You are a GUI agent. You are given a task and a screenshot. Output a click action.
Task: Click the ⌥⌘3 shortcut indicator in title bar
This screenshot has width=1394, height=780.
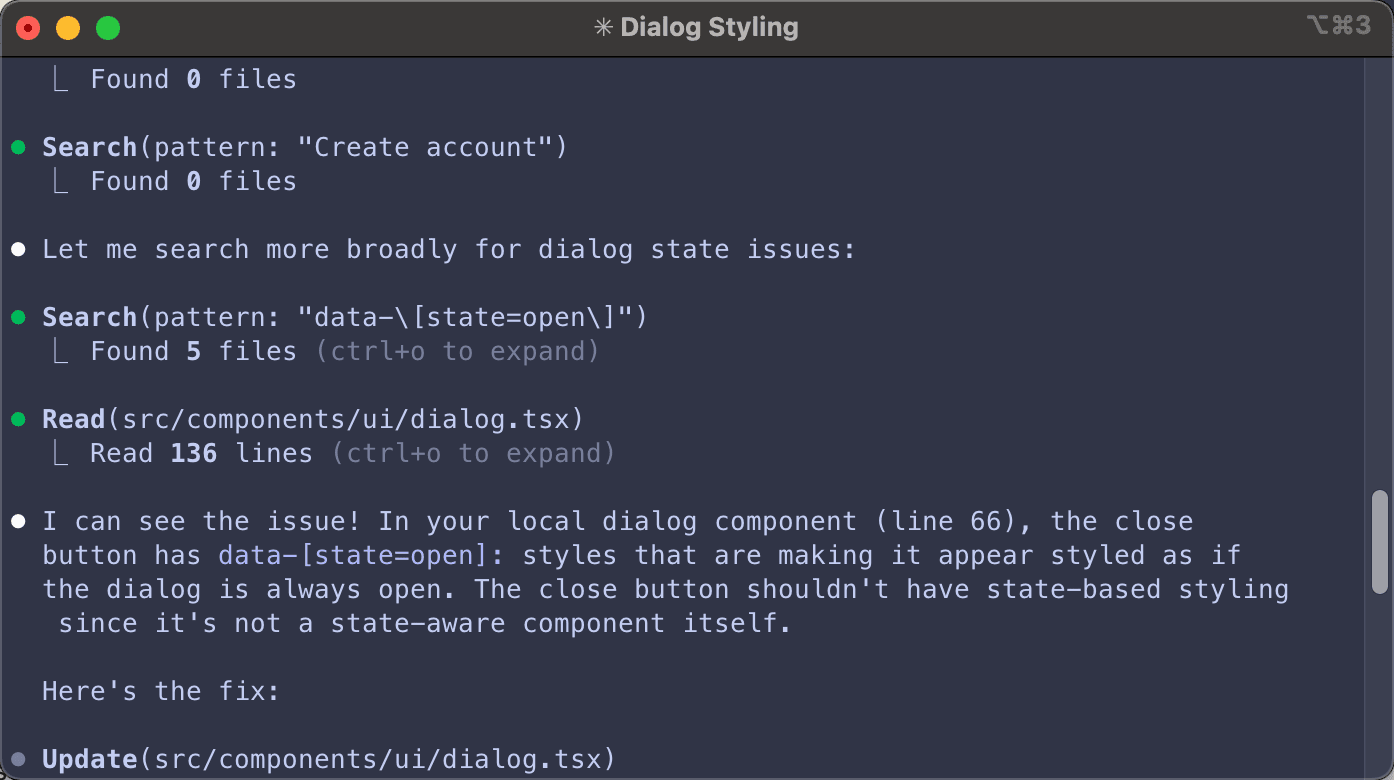tap(1338, 27)
